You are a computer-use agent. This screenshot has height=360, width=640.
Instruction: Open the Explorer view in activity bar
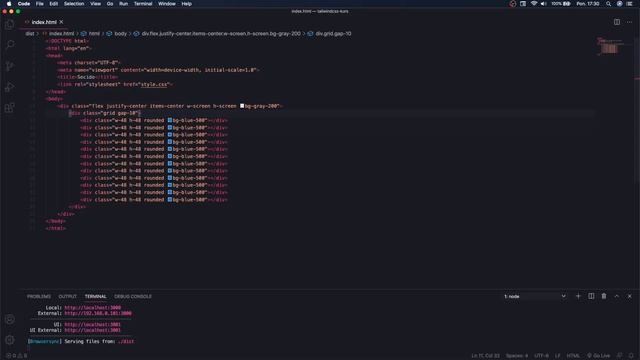pyautogui.click(x=9, y=24)
